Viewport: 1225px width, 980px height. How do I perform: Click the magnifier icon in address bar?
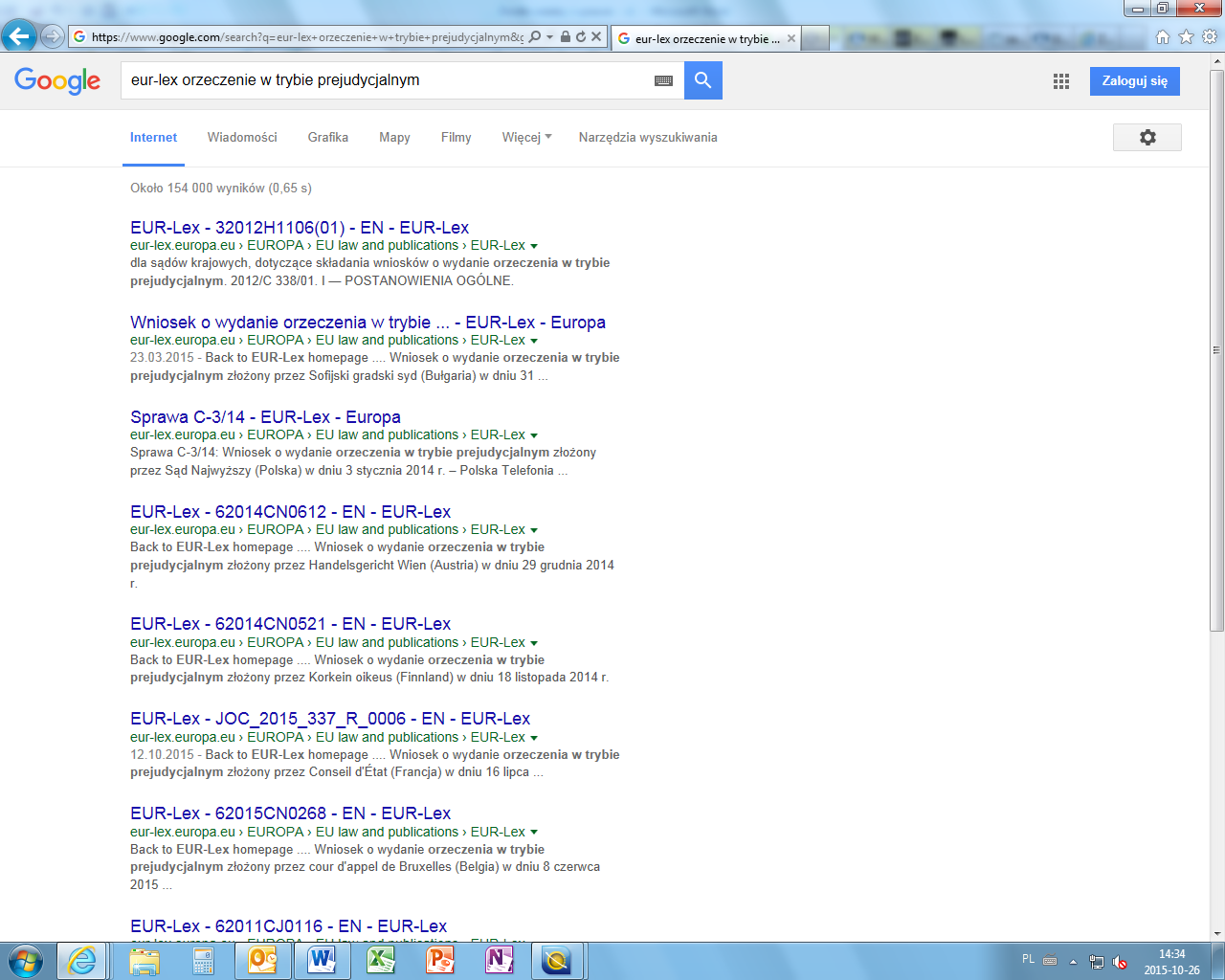point(535,37)
